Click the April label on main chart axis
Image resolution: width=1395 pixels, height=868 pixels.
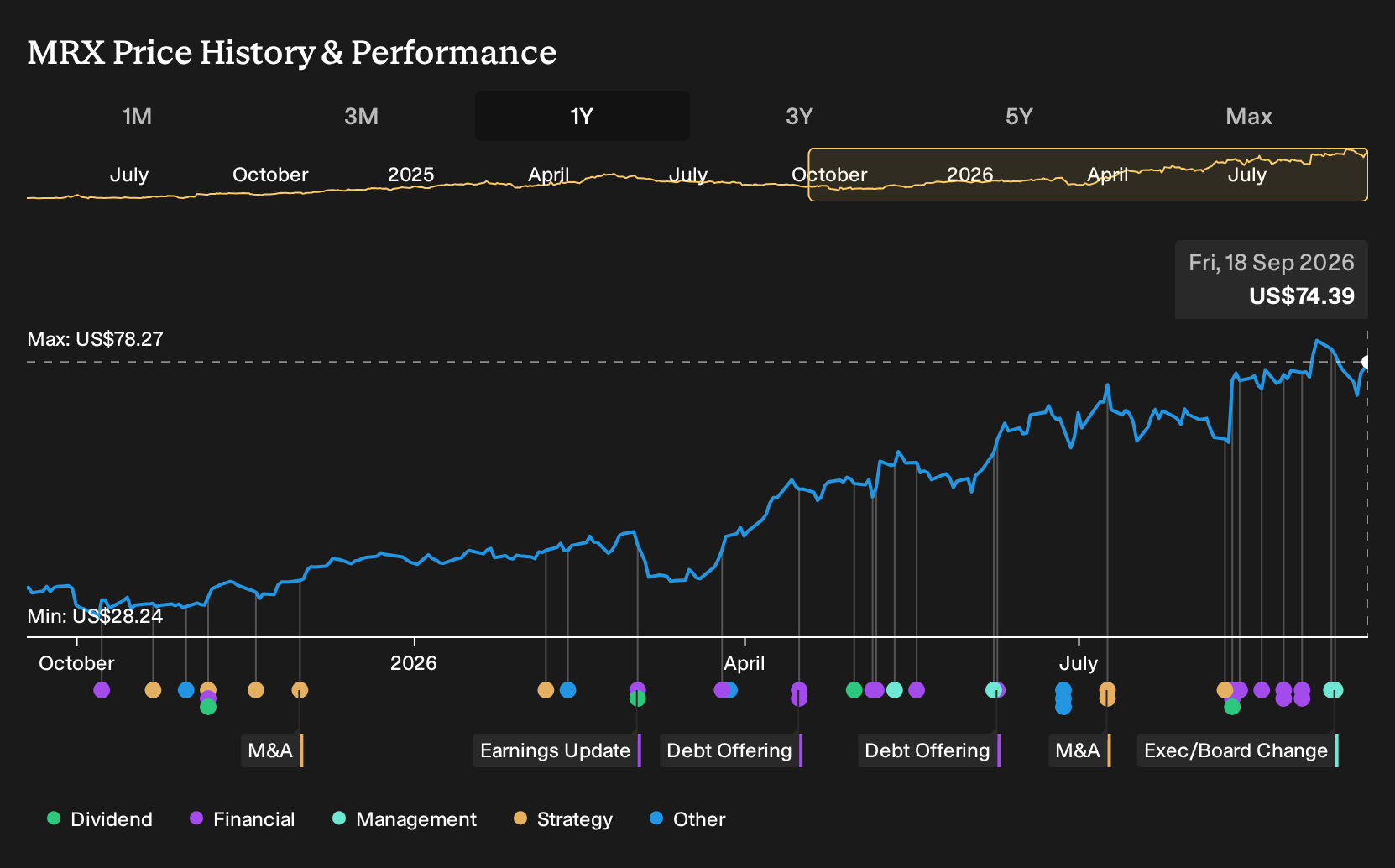[745, 663]
